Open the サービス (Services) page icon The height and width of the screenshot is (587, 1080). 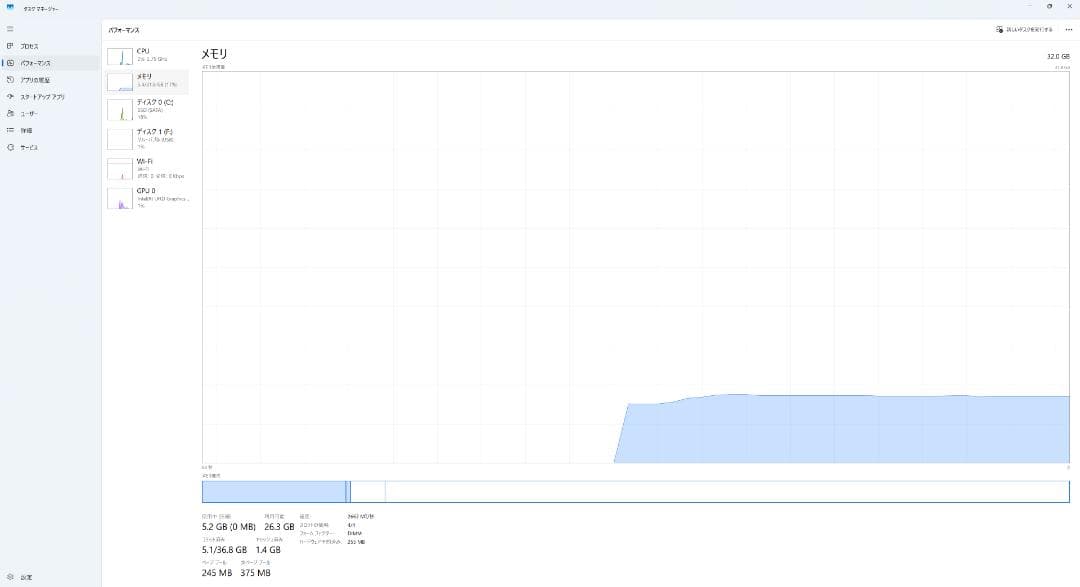[10, 148]
